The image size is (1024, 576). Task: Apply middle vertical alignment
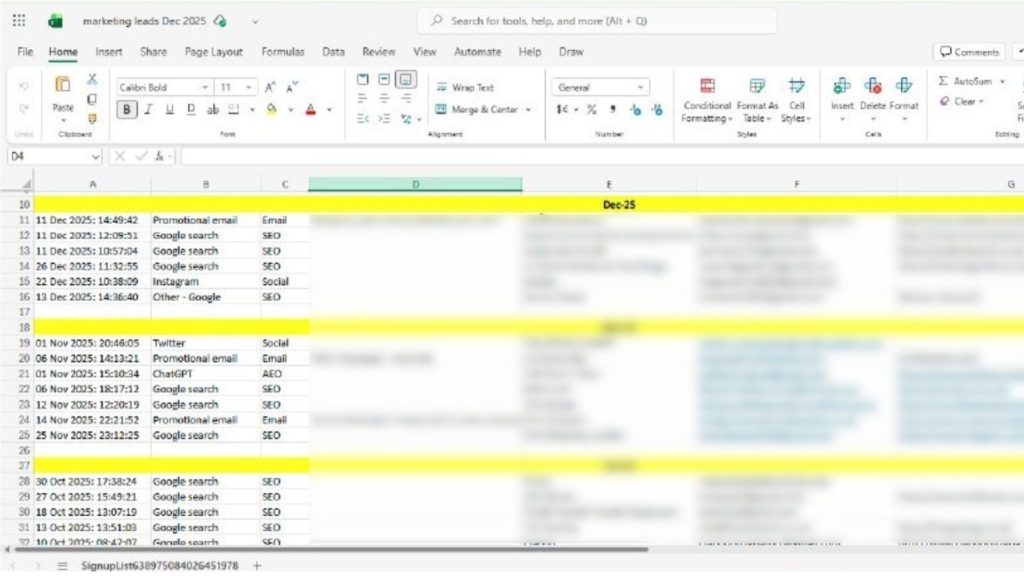[x=384, y=80]
